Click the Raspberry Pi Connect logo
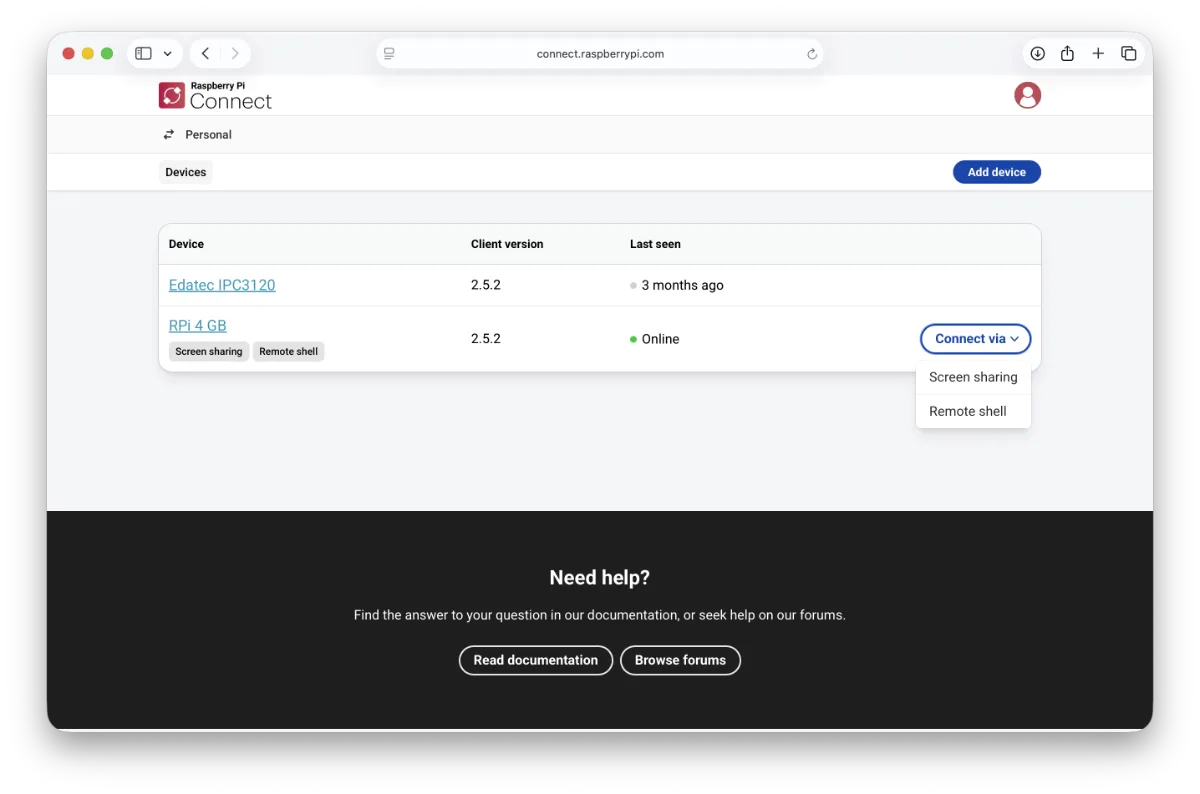This screenshot has height=794, width=1200. point(215,96)
